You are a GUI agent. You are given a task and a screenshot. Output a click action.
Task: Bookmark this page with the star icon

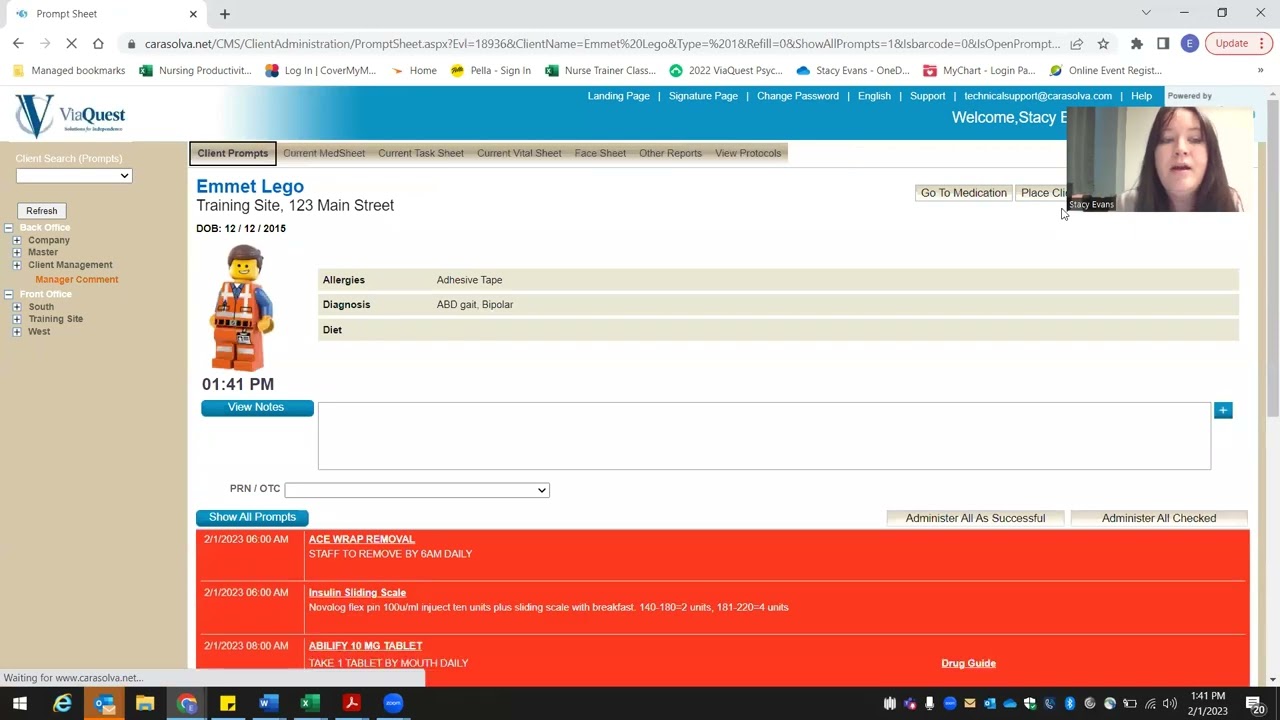coord(1103,44)
